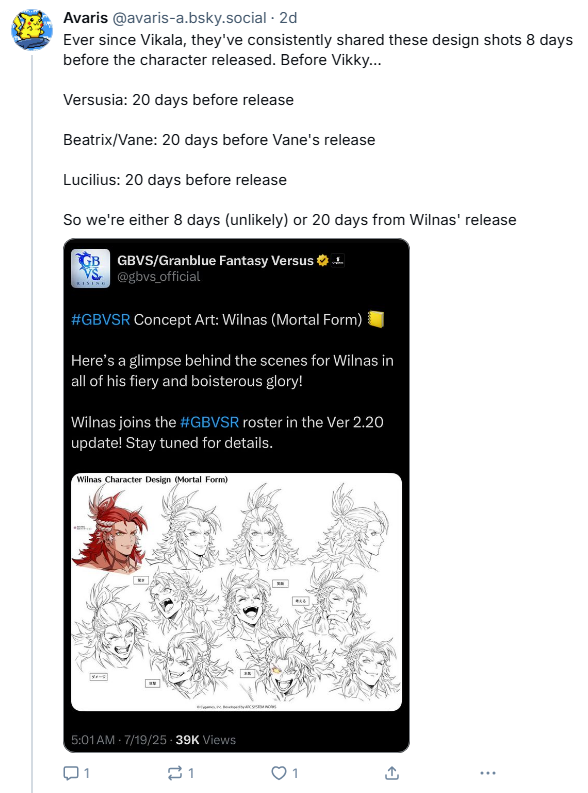Open the share menu icon
The height and width of the screenshot is (793, 588).
click(x=392, y=773)
